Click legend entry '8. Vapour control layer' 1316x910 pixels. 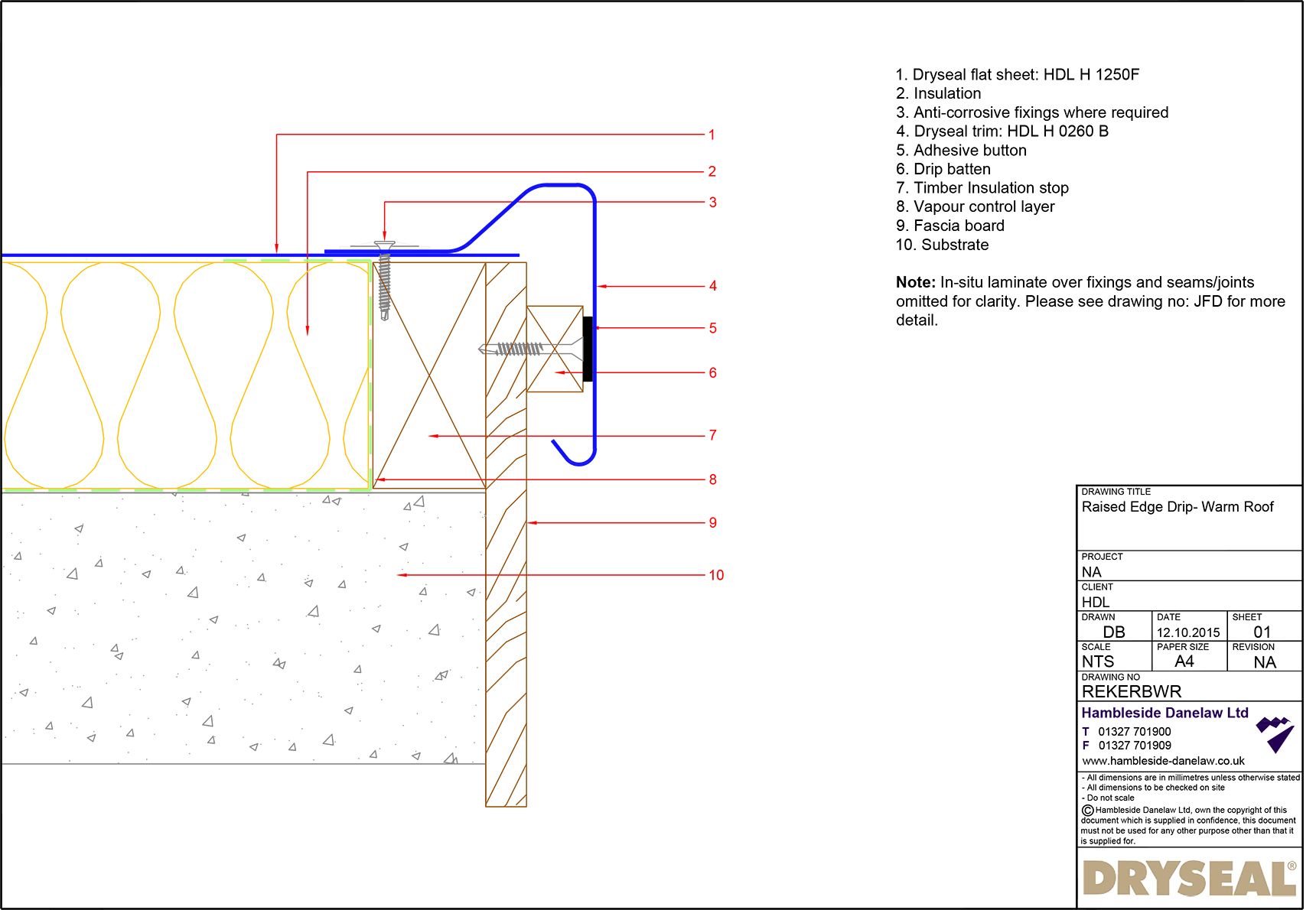[x=975, y=206]
